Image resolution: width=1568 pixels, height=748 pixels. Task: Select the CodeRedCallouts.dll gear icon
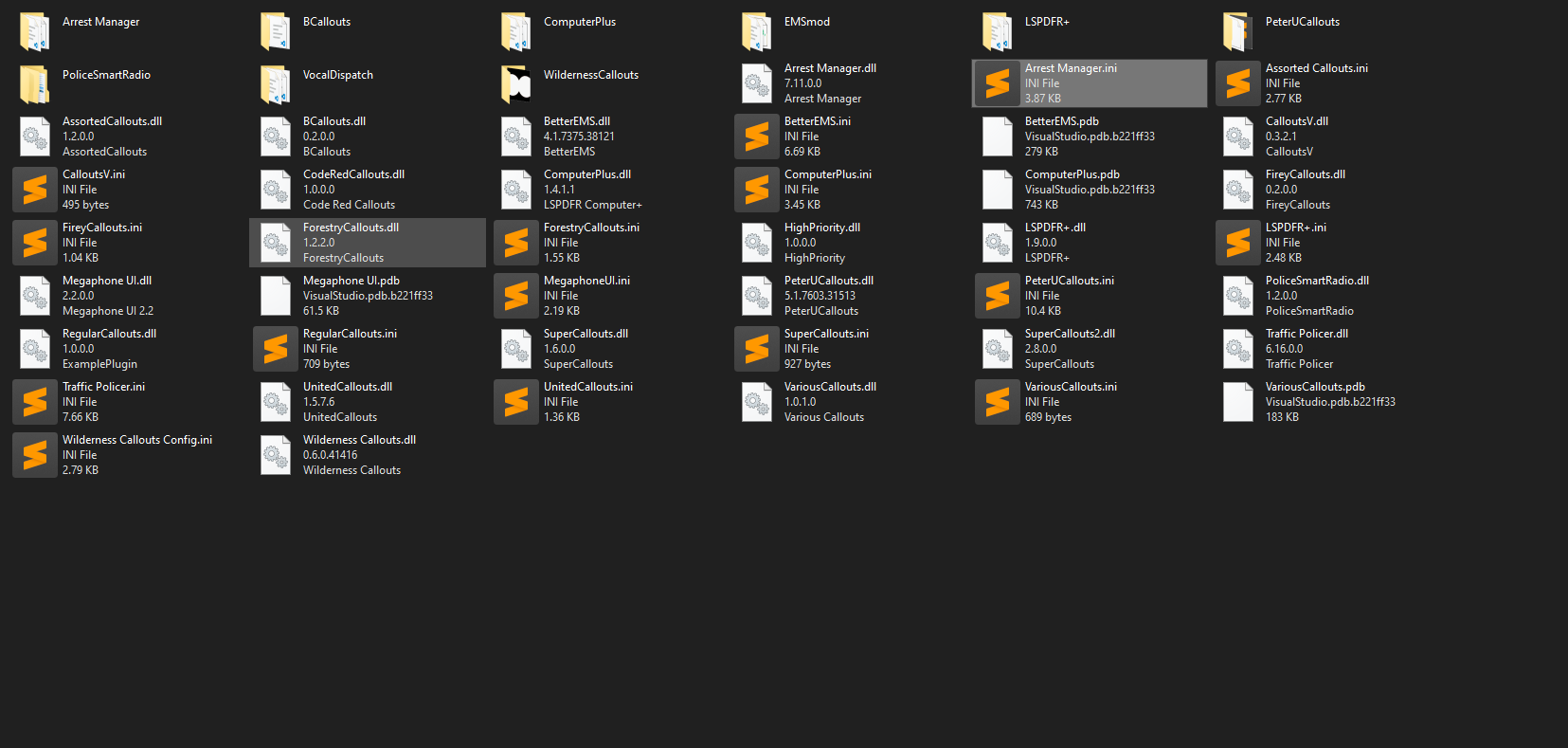coord(276,190)
